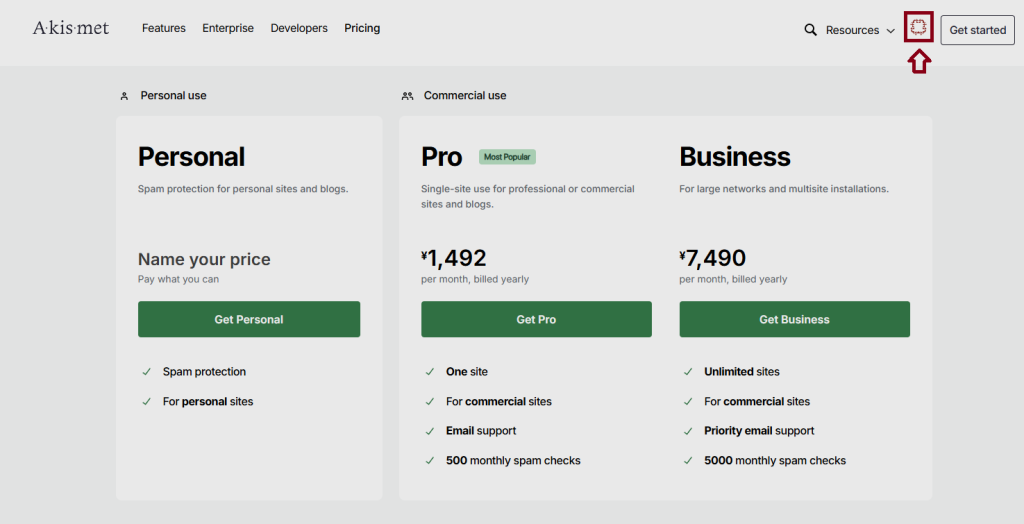The height and width of the screenshot is (524, 1024).
Task: Click the Most Popular badge
Action: pos(507,157)
